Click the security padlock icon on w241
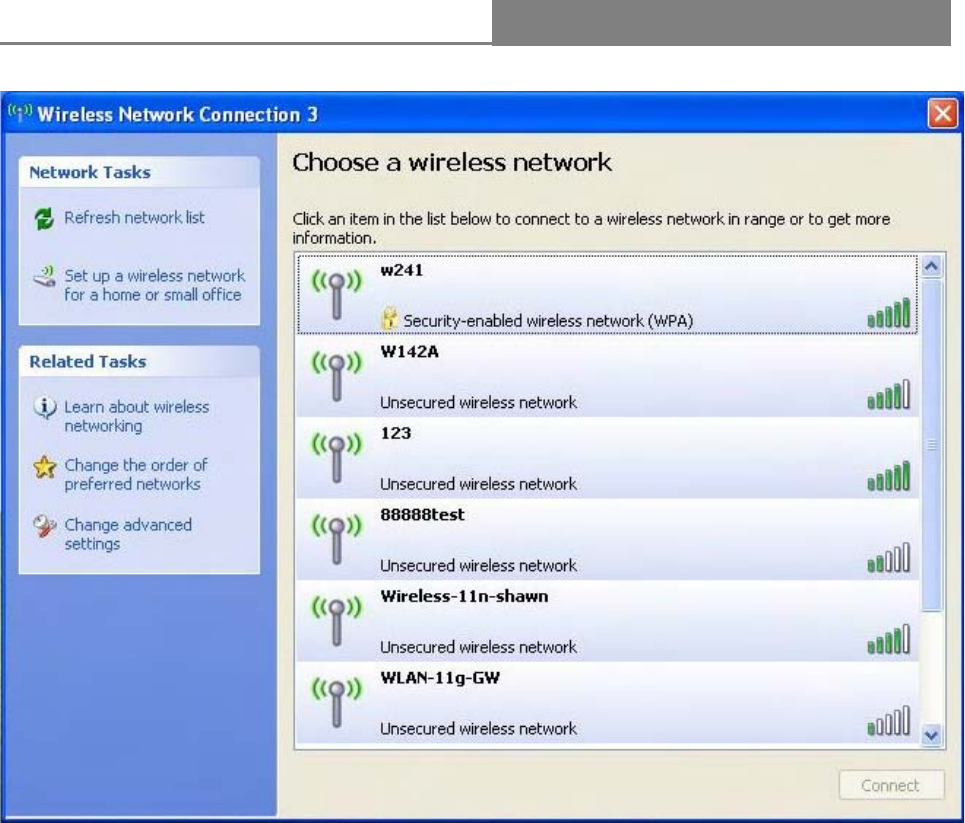This screenshot has width=965, height=823. [389, 318]
